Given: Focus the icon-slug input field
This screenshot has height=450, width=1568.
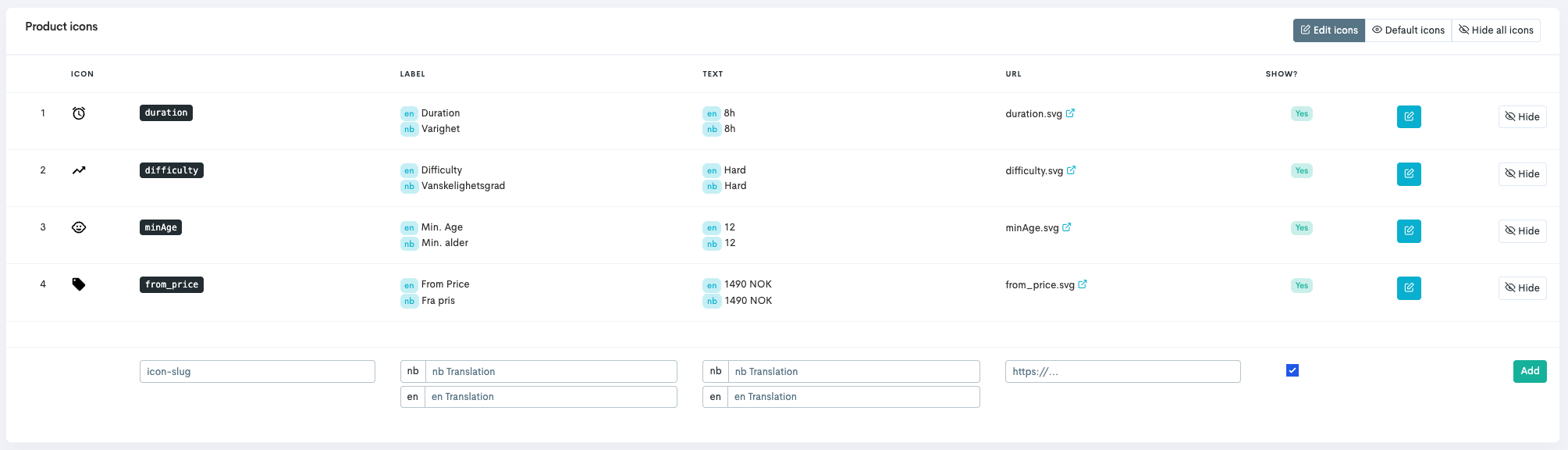Looking at the screenshot, I should (x=257, y=371).
